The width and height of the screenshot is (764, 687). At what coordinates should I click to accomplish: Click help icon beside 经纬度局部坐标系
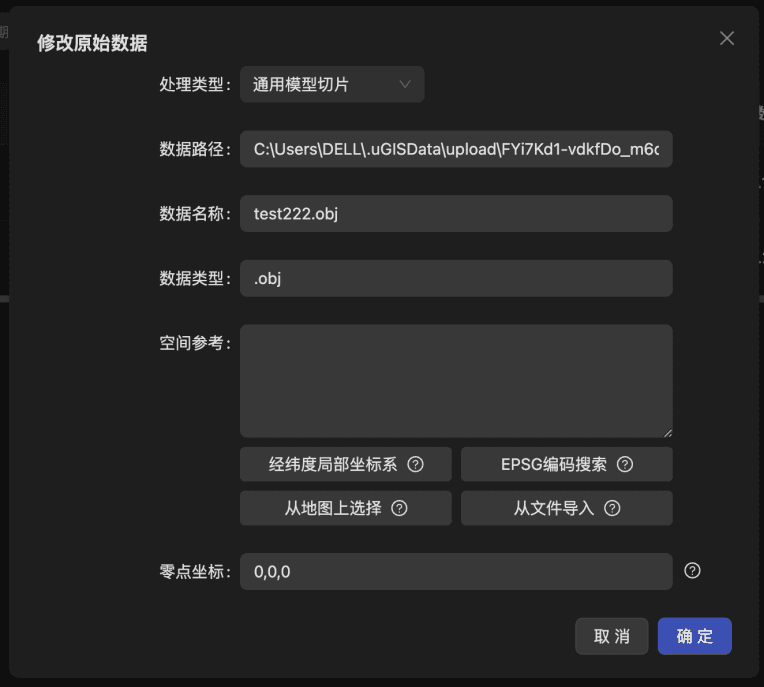[x=416, y=464]
